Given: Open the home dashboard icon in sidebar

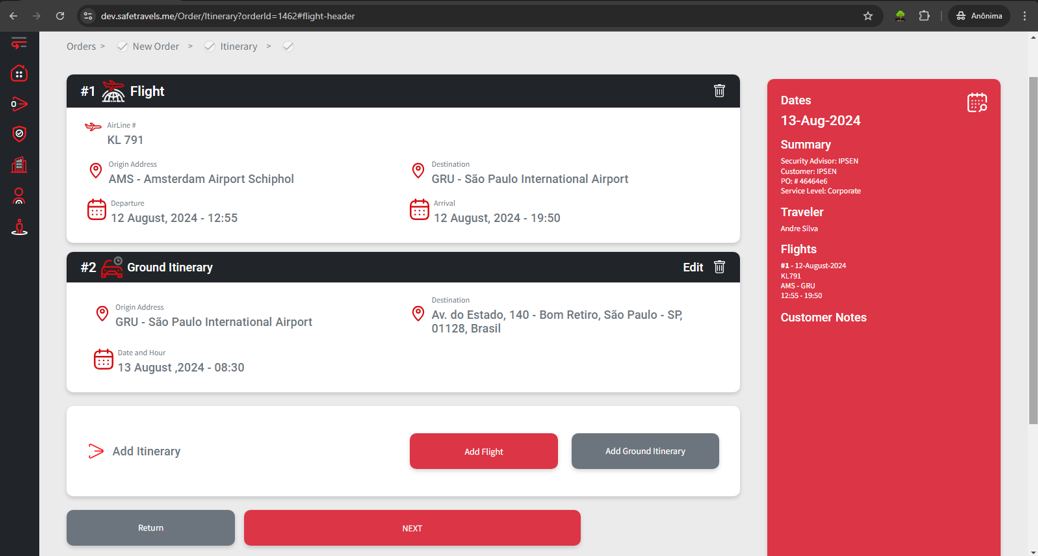Looking at the screenshot, I should tap(19, 74).
